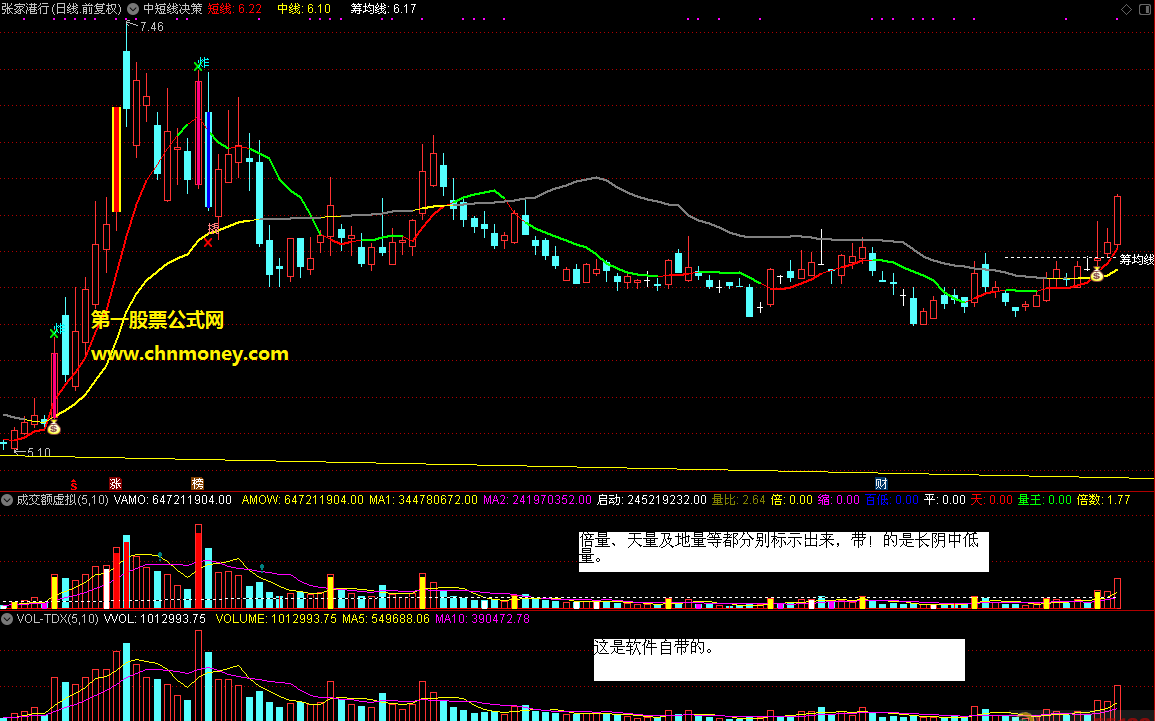Click the 7.46 high price label
Screen dimensions: 1155x721
pyautogui.click(x=152, y=27)
